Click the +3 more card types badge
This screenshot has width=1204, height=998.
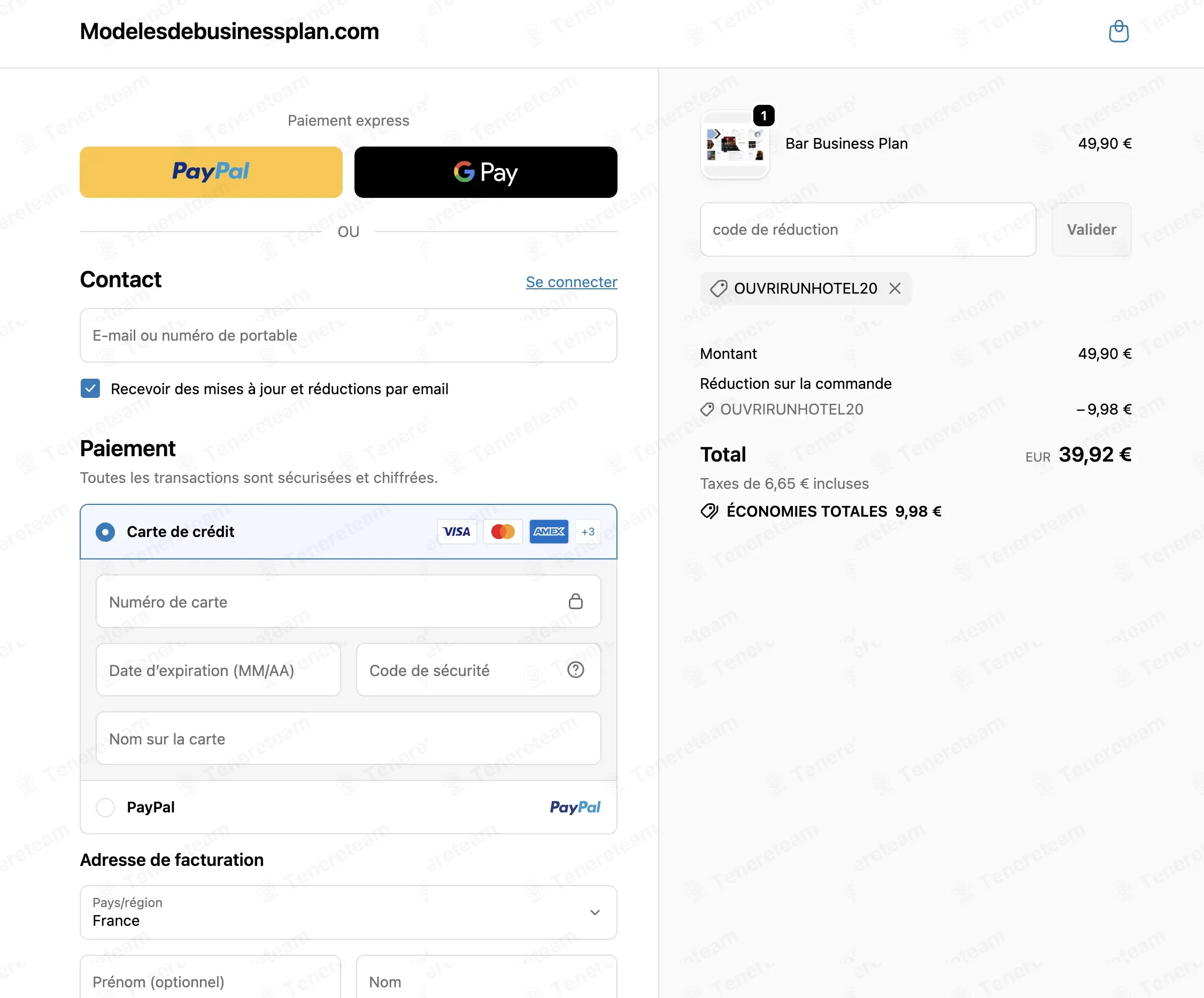(588, 532)
